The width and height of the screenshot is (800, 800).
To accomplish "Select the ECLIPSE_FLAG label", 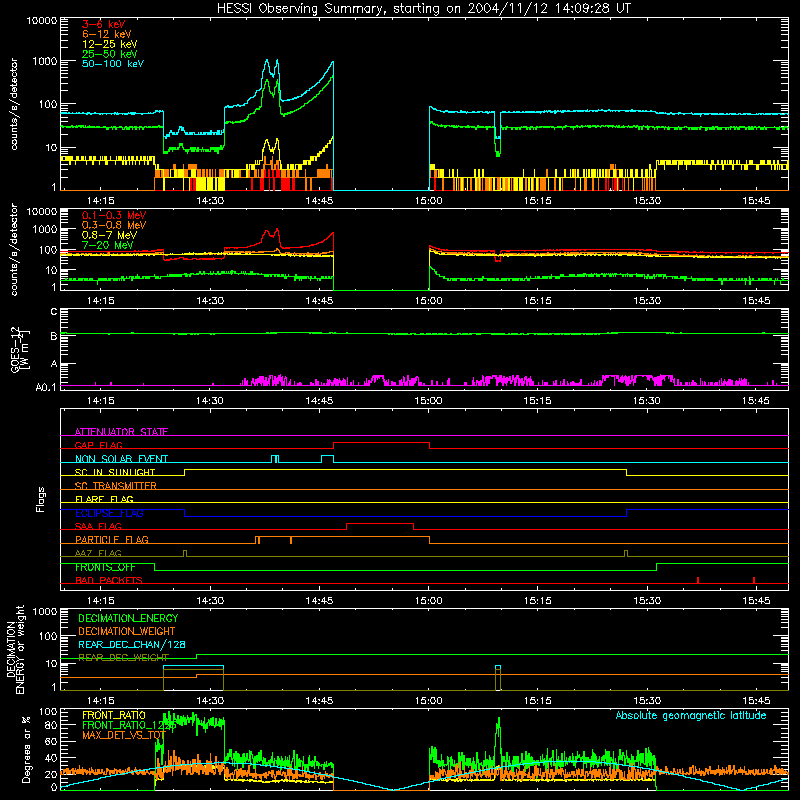I will pyautogui.click(x=109, y=513).
